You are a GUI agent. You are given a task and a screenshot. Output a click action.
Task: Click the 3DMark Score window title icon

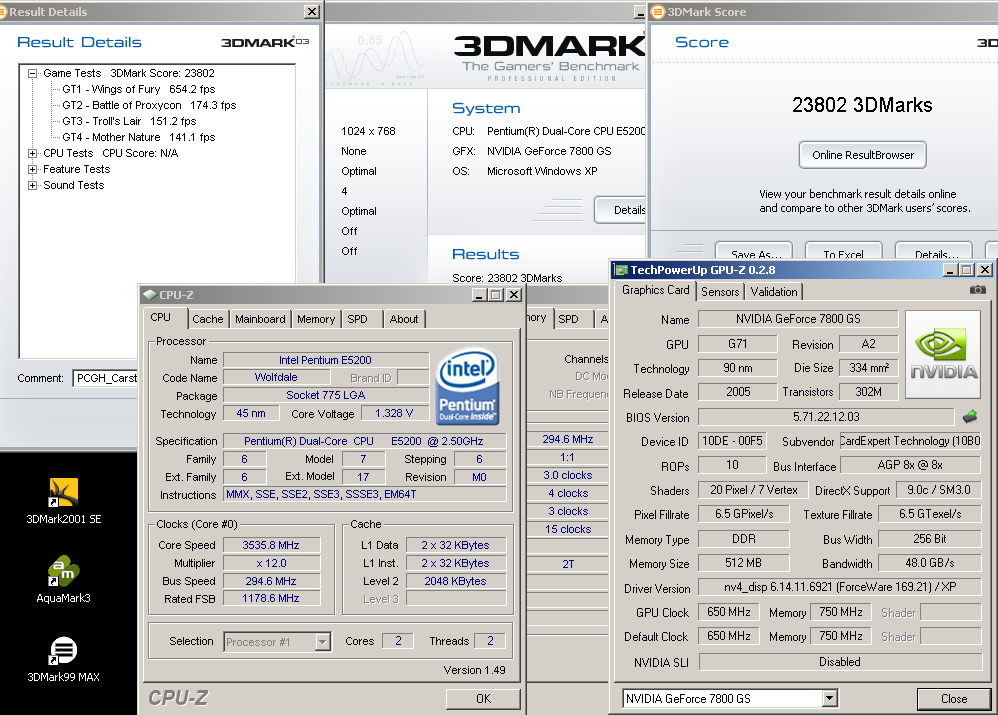(x=657, y=11)
